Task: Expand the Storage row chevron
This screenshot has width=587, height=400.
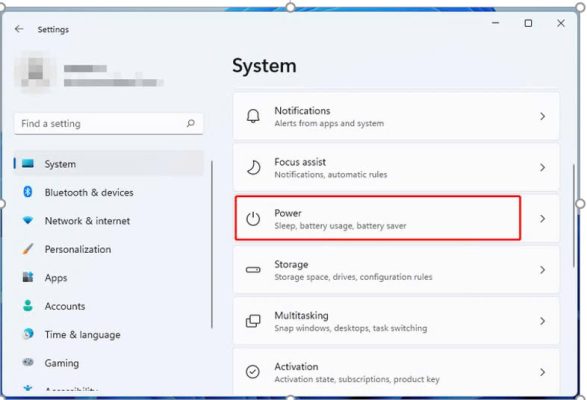Action: (542, 270)
